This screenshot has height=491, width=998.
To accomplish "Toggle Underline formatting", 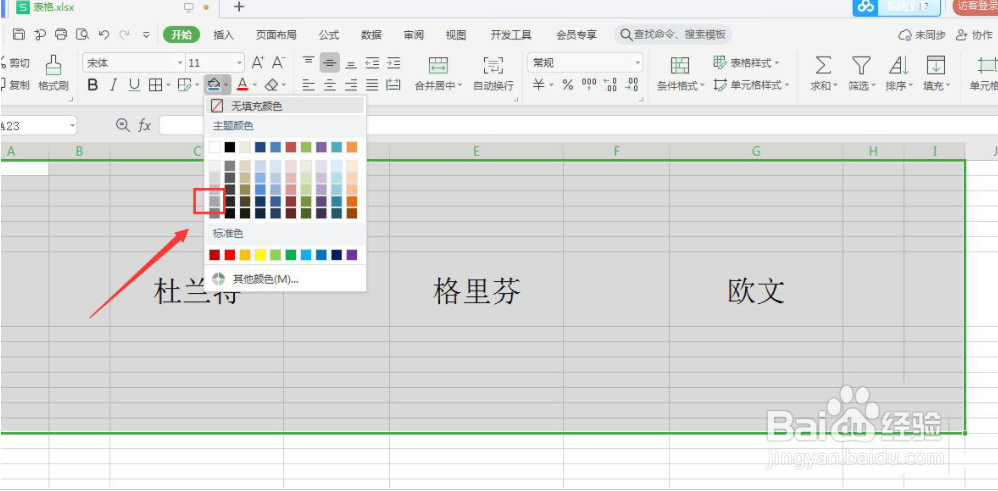I will [x=134, y=85].
